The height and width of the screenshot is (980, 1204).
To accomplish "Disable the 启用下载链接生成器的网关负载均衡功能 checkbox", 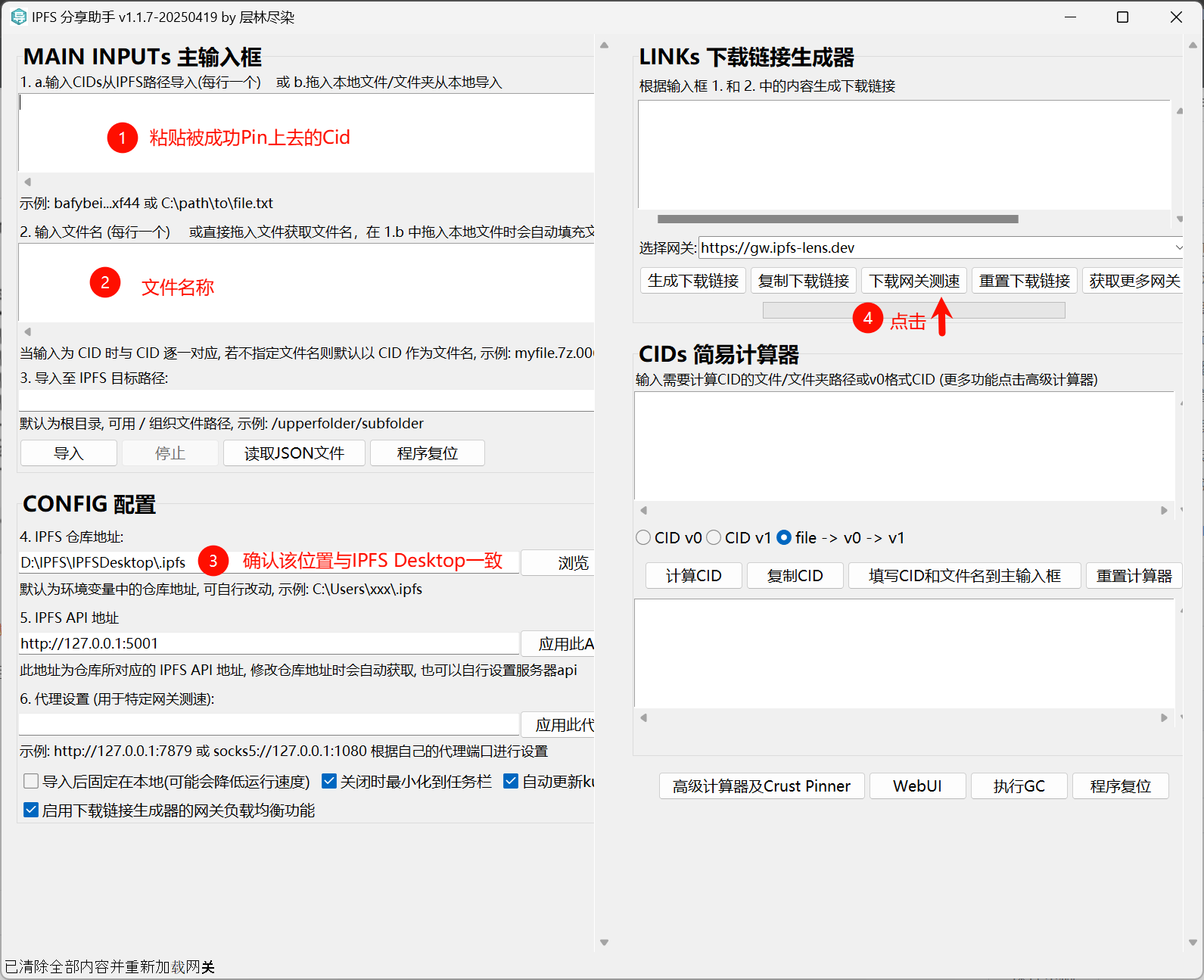I will (31, 810).
